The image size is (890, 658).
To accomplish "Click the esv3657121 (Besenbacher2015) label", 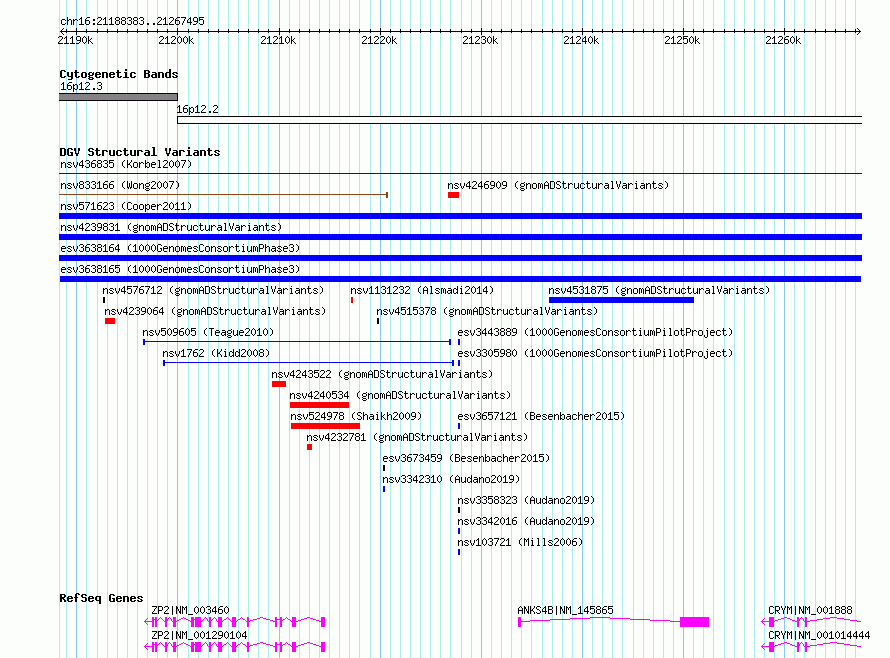I will 541,416.
